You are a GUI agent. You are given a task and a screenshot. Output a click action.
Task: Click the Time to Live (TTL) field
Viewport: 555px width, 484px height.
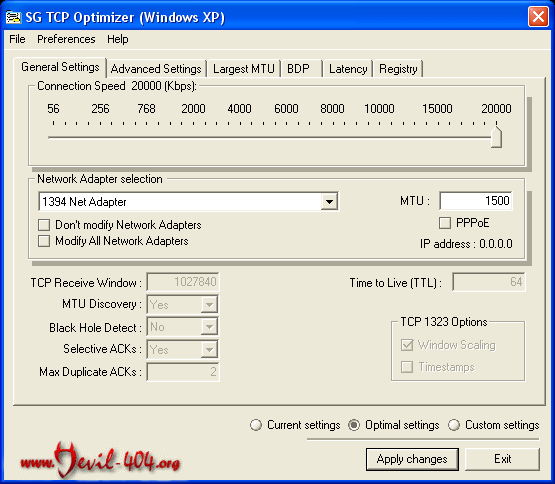(x=488, y=282)
